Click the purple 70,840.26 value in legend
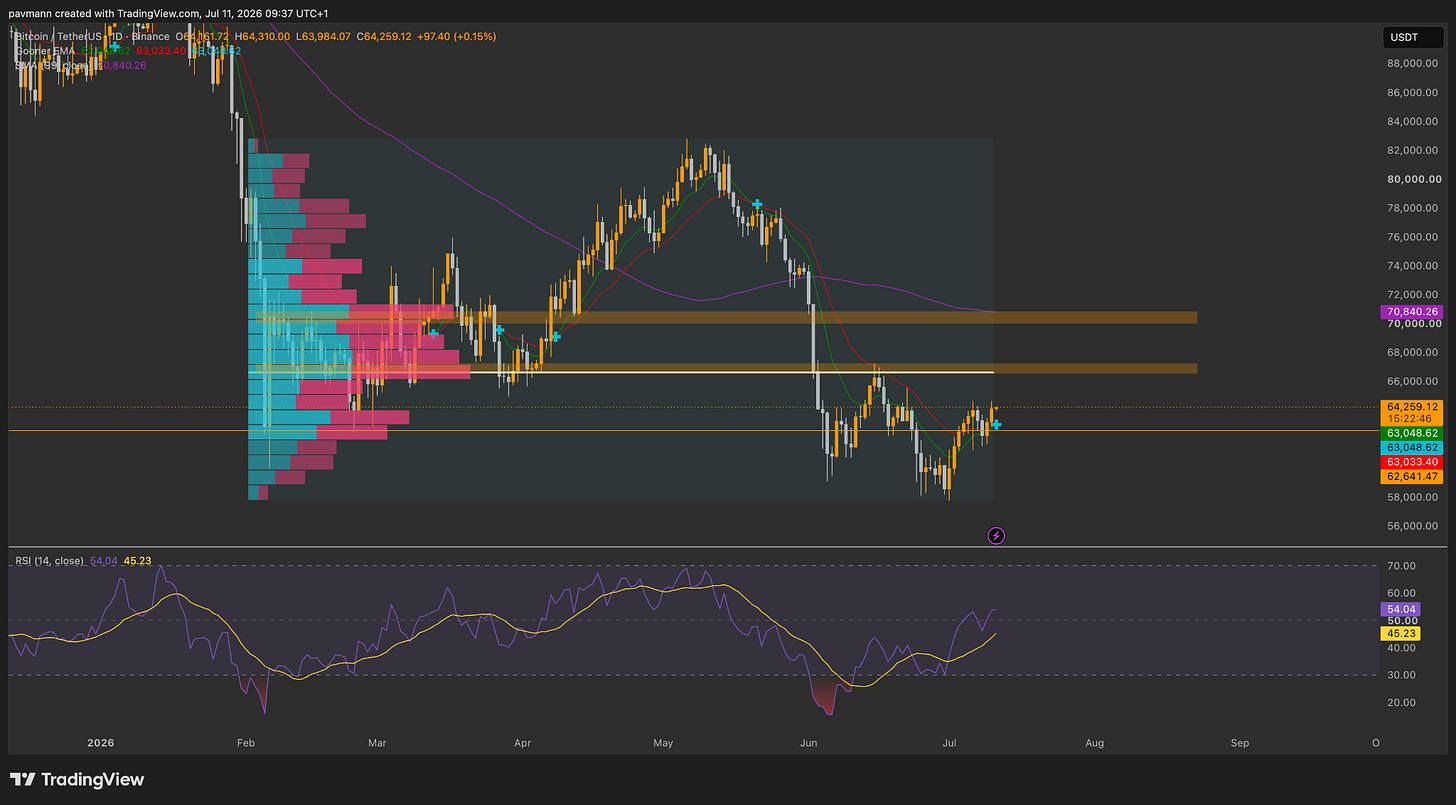The image size is (1456, 805). [x=123, y=65]
